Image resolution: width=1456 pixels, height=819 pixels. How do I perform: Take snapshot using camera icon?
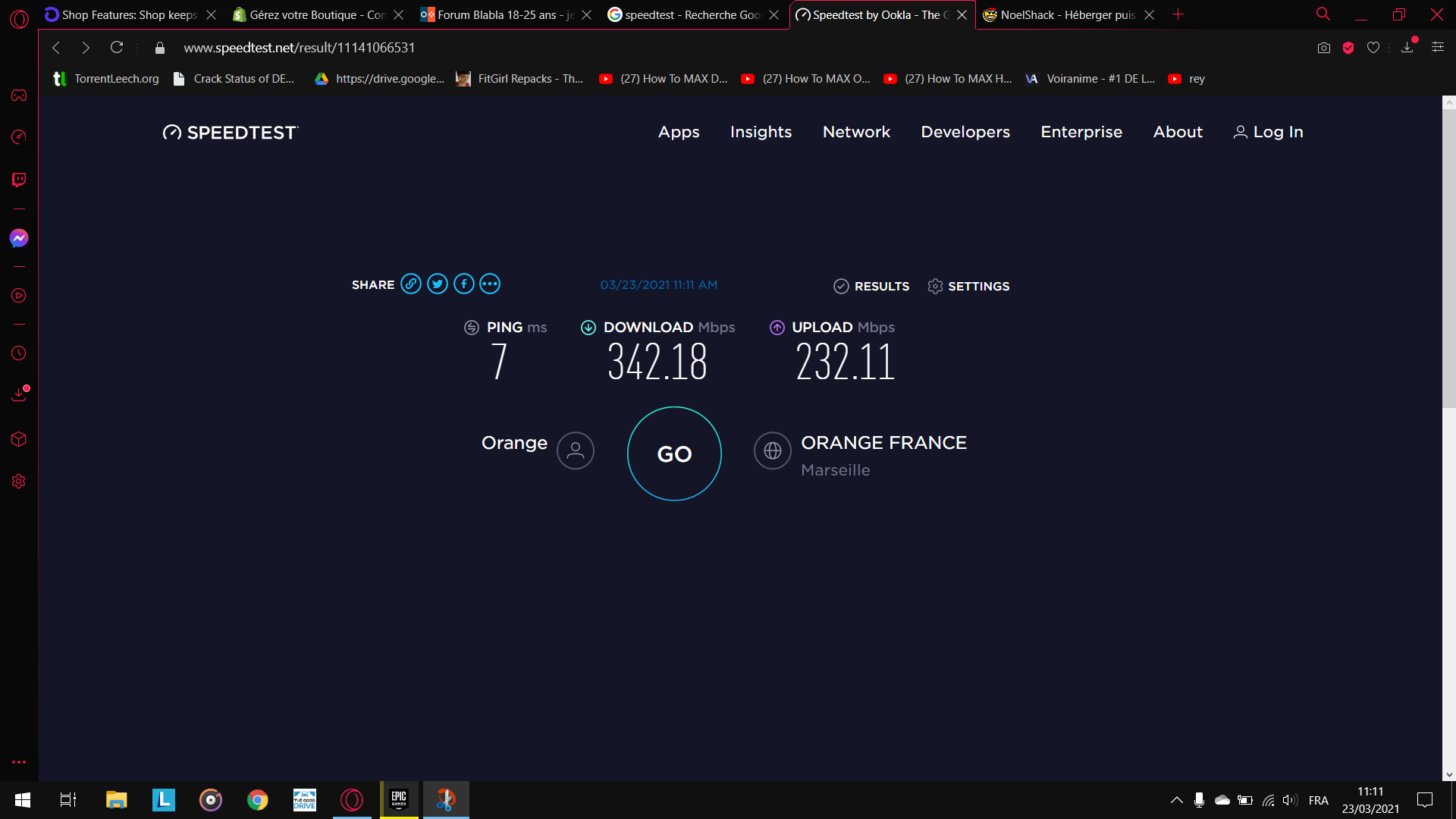(1324, 48)
